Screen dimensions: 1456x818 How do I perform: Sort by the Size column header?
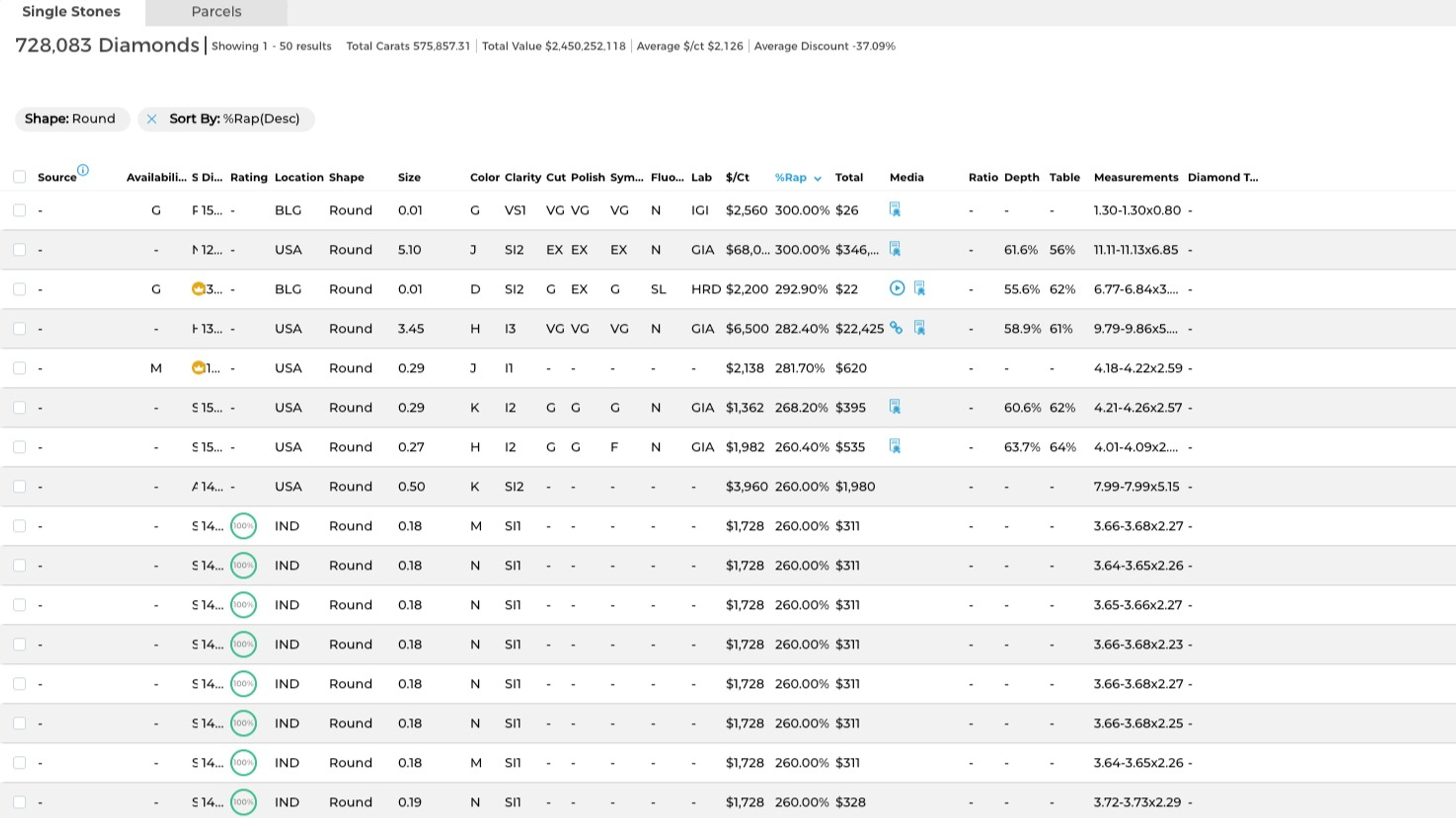tap(409, 177)
